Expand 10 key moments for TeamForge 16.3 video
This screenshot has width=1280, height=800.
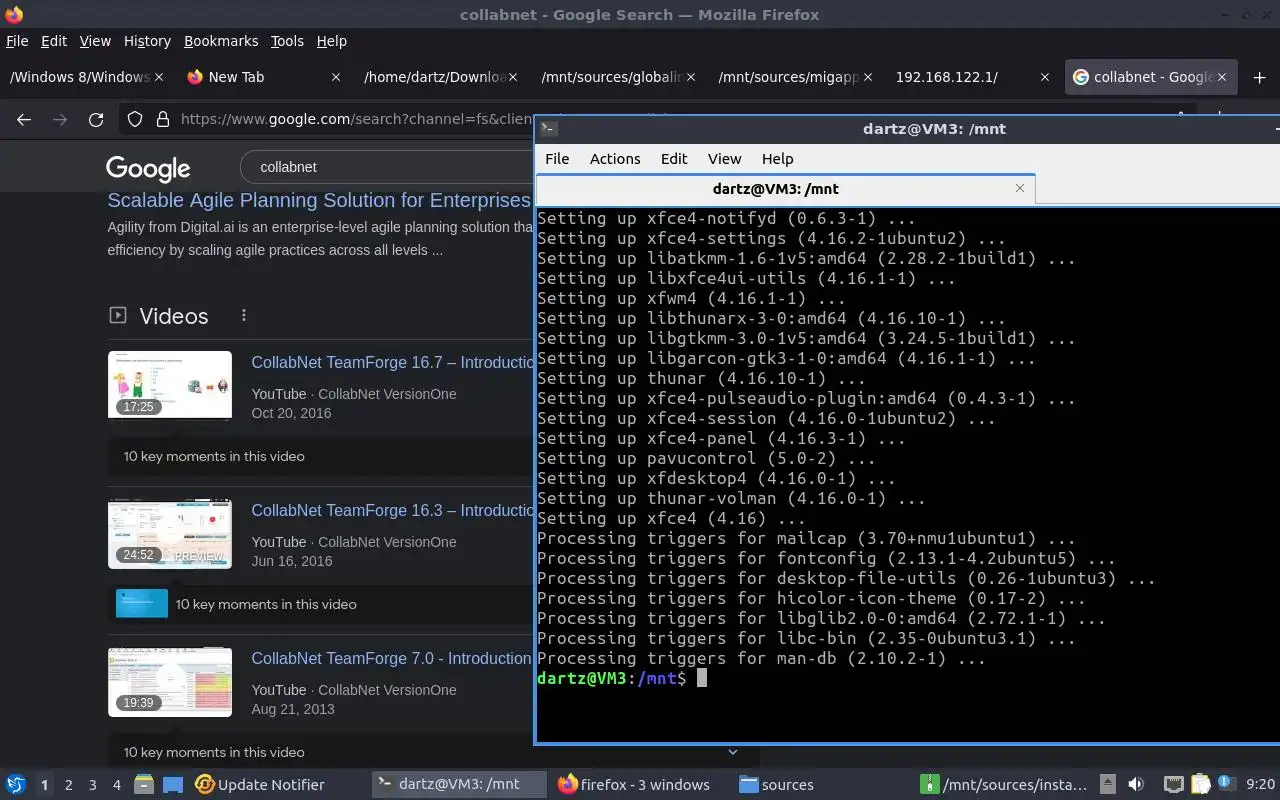coord(320,604)
